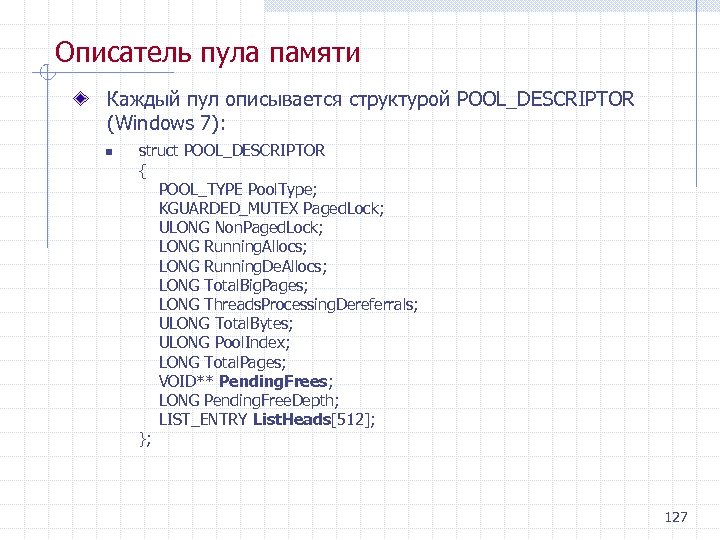Click the field 'LONG PendingFreeDepth;'
The width and height of the screenshot is (720, 540).
click(x=249, y=400)
